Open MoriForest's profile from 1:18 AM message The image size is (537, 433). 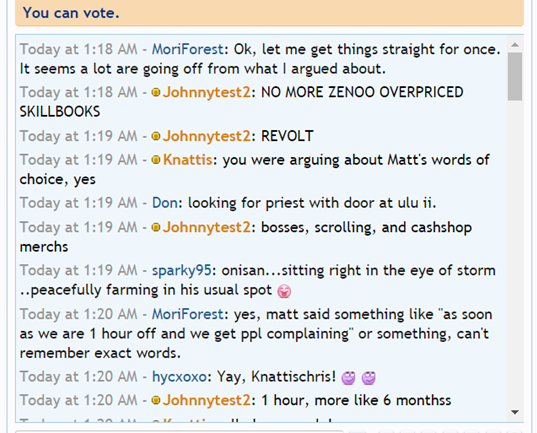[188, 49]
